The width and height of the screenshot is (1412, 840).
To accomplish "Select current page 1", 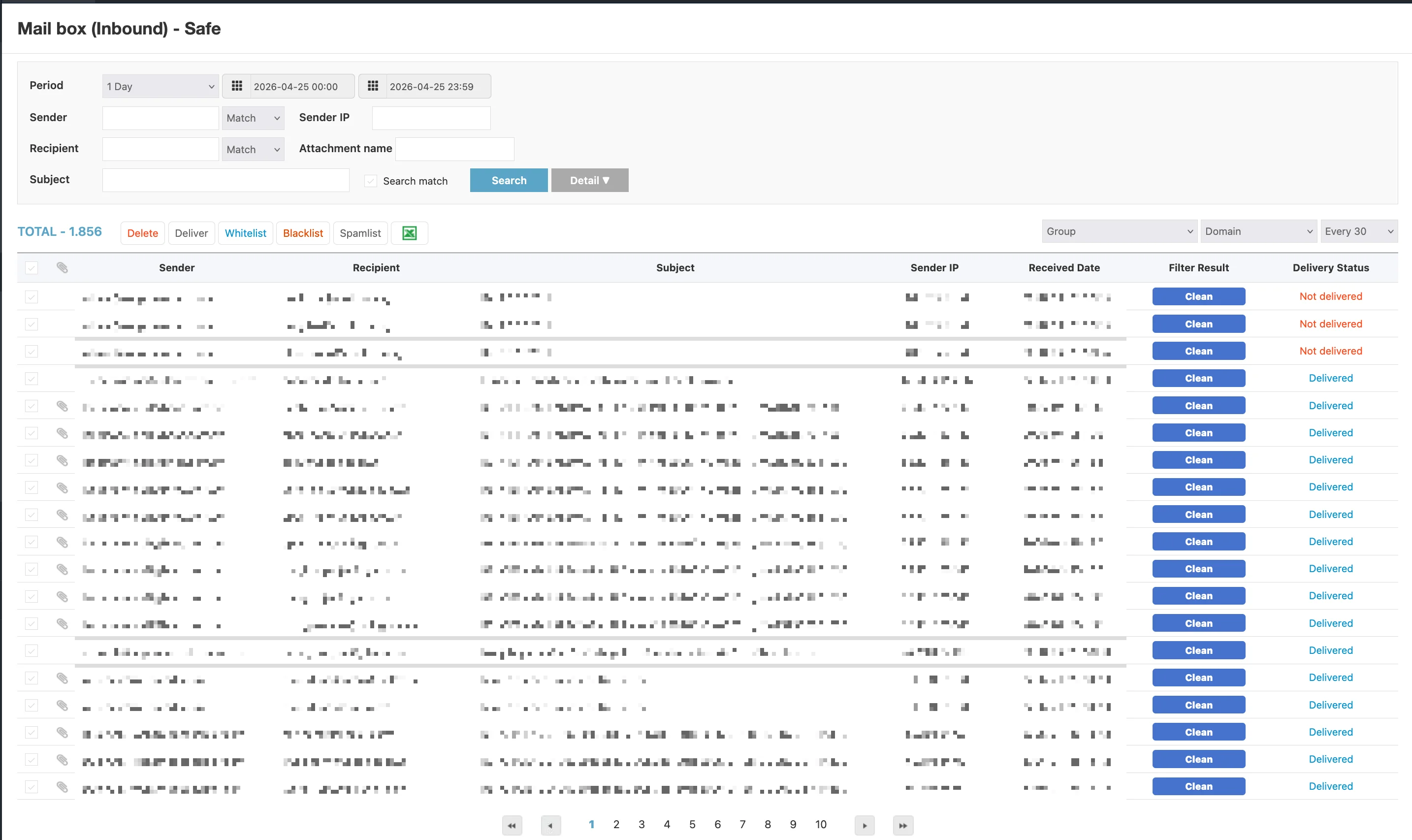I will [x=591, y=824].
